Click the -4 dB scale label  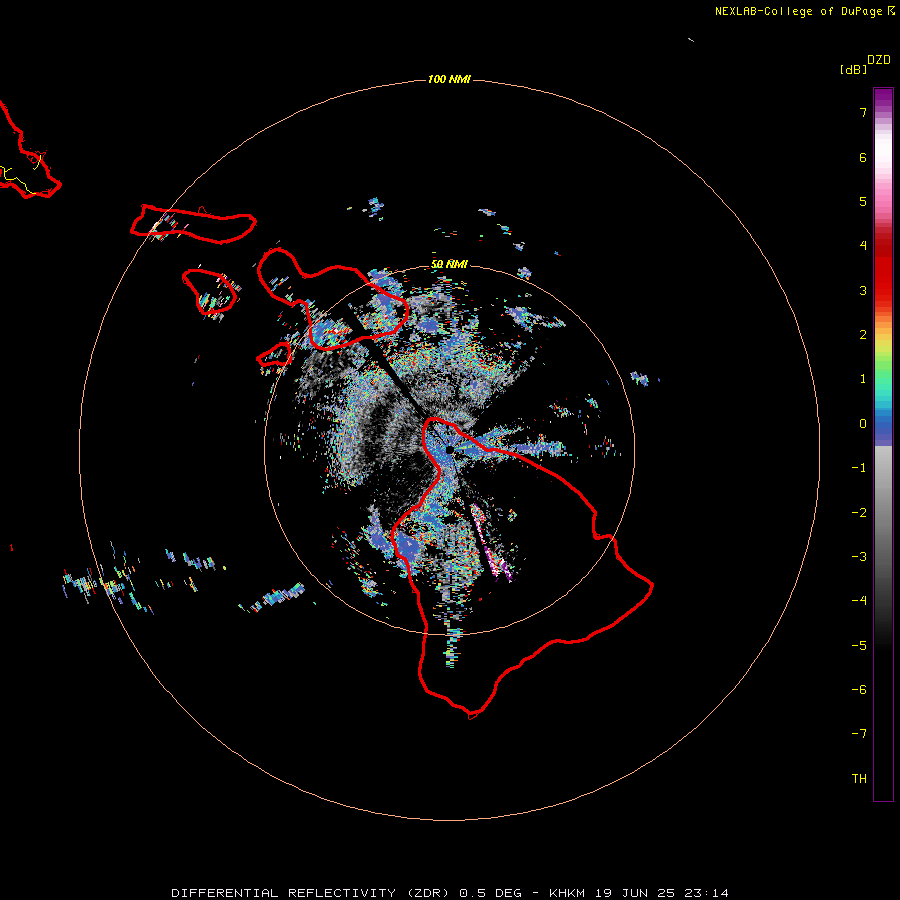(x=859, y=601)
